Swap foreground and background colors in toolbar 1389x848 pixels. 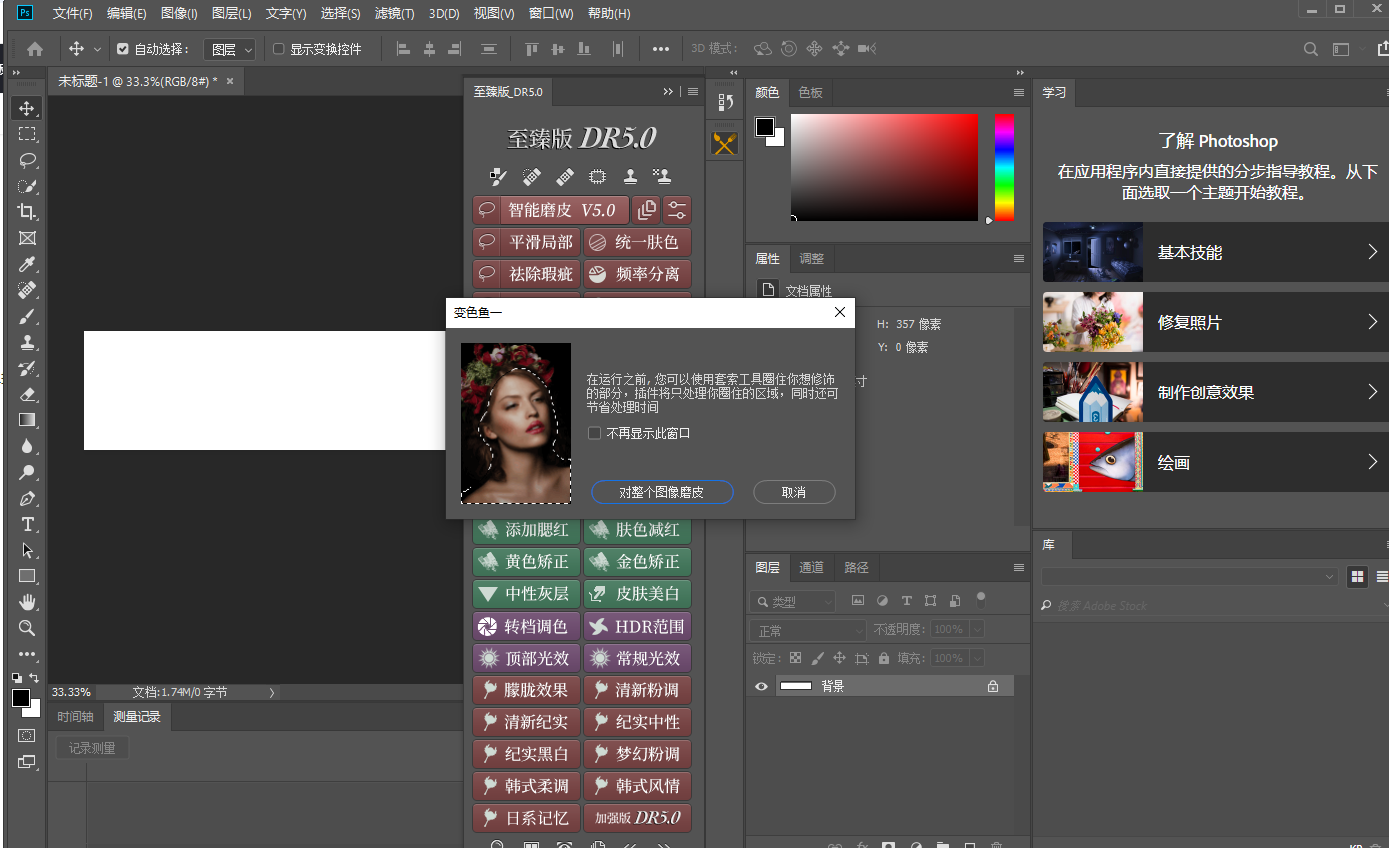[34, 678]
